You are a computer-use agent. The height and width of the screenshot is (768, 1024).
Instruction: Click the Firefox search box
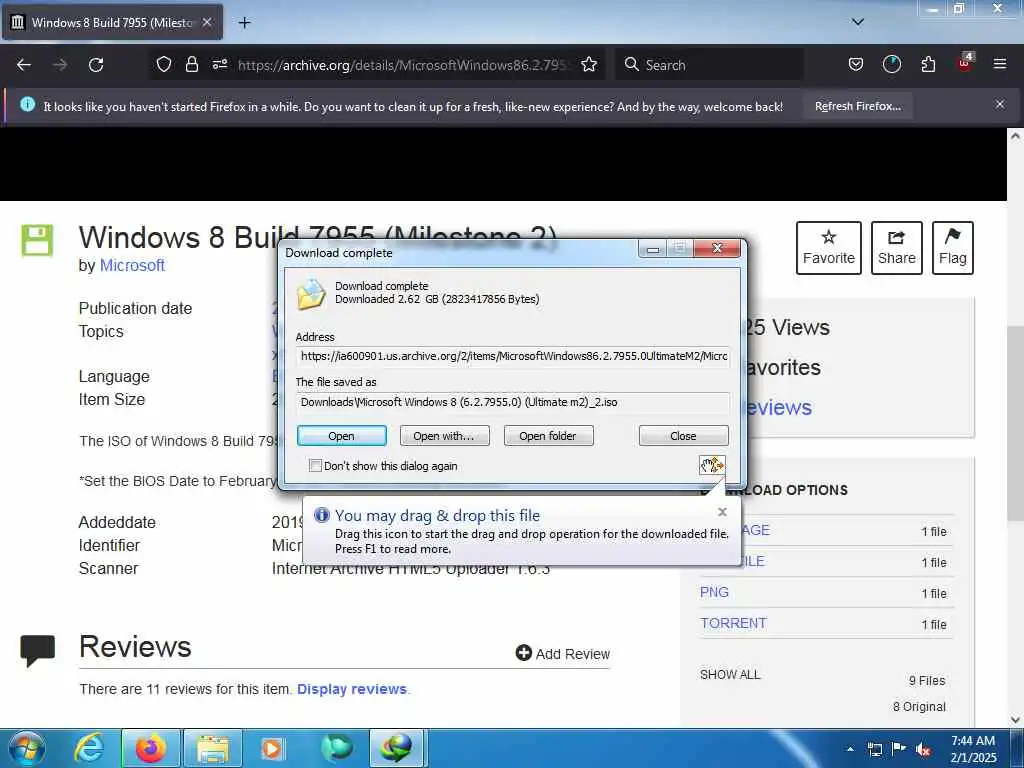pyautogui.click(x=709, y=65)
